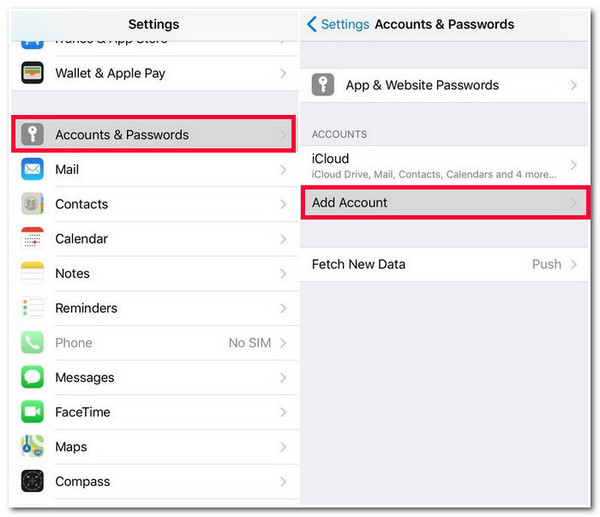
Task: Expand the Phone No SIM chevron
Action: point(283,342)
